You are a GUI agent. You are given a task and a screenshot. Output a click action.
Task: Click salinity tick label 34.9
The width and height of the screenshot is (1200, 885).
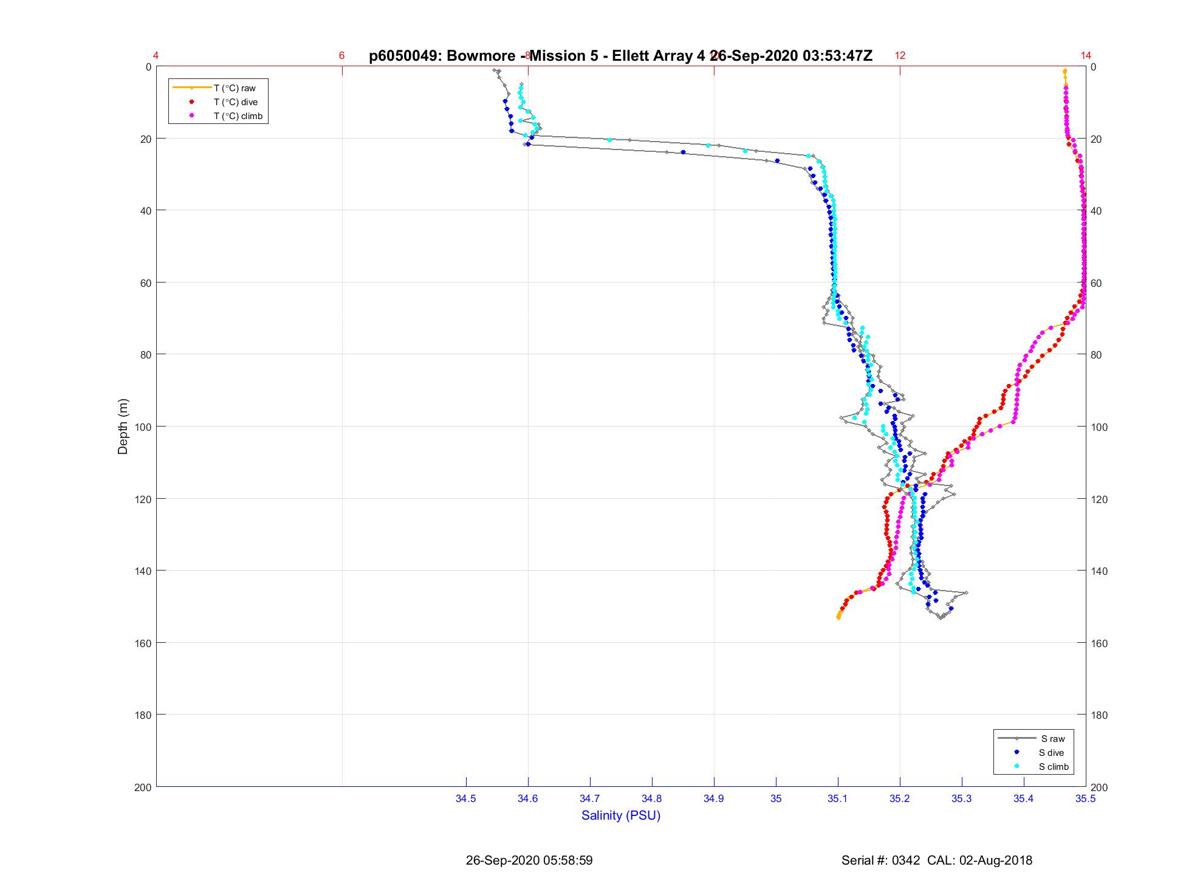coord(714,798)
